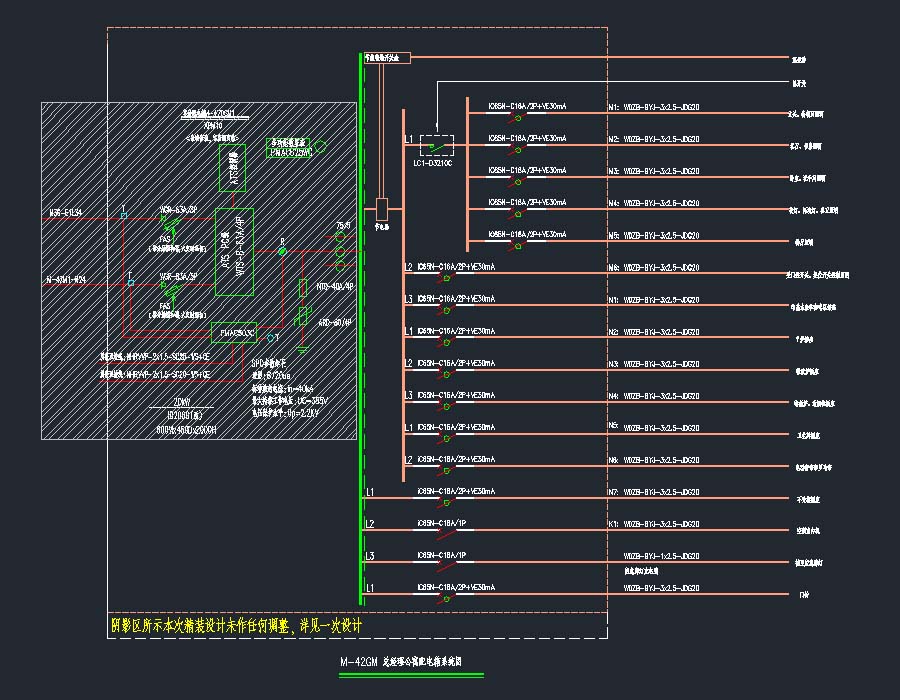Select the 600Wx450Dx2000H dimension text

187,430
